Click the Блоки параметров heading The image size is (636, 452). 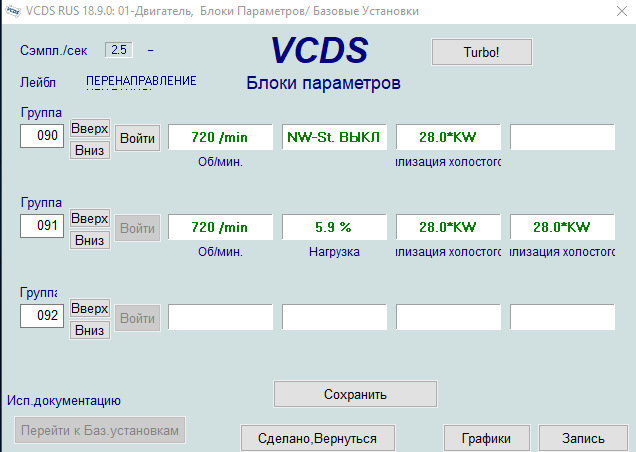pyautogui.click(x=323, y=83)
